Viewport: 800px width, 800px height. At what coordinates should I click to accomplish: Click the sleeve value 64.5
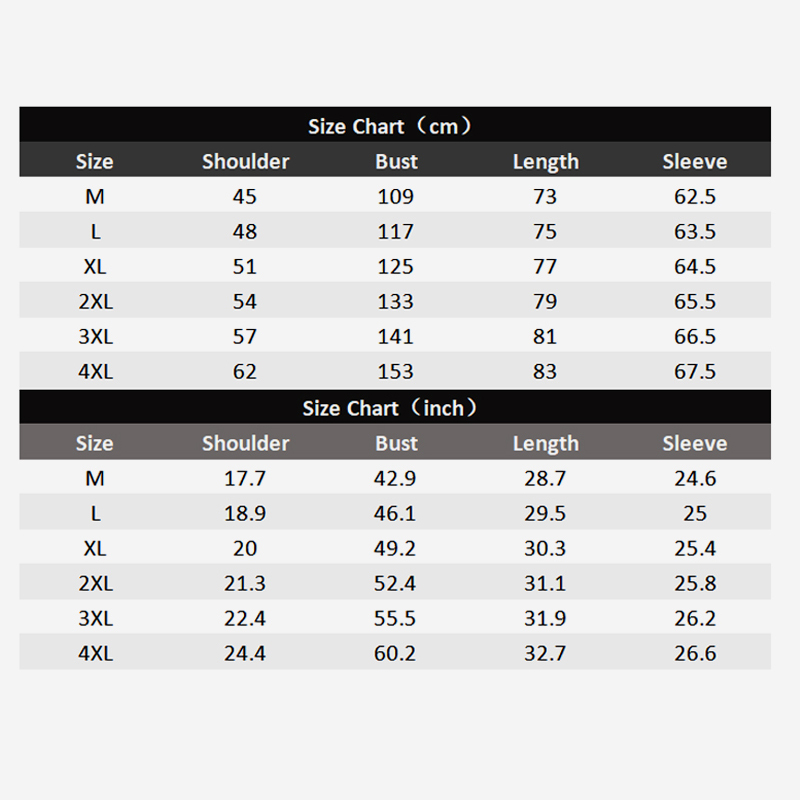pos(695,267)
